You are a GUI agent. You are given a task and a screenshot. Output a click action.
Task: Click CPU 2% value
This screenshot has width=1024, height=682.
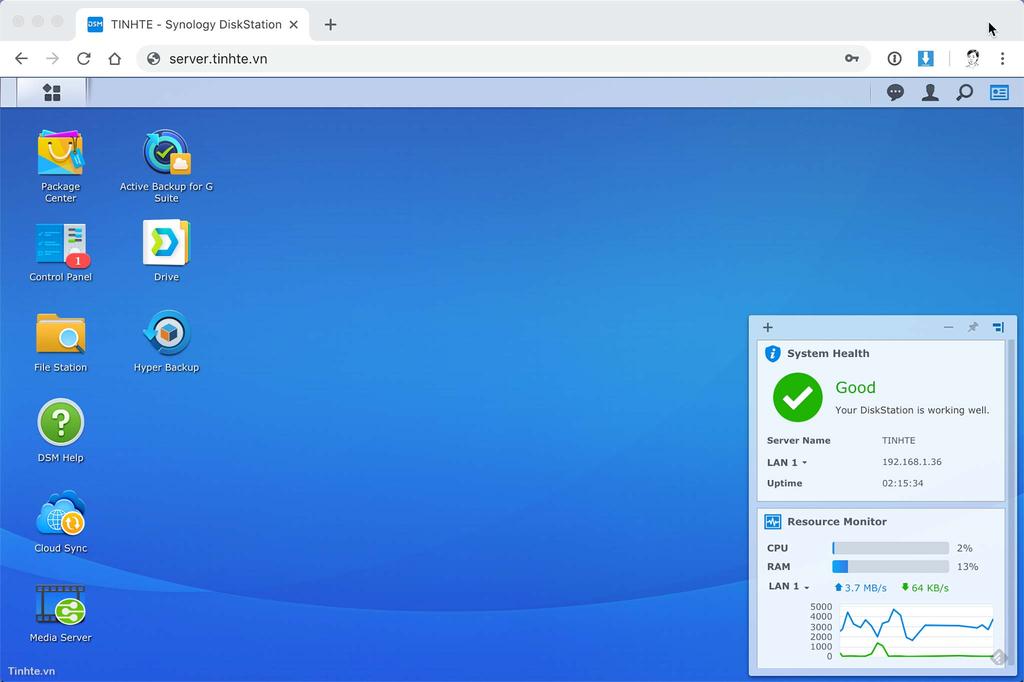tap(965, 548)
